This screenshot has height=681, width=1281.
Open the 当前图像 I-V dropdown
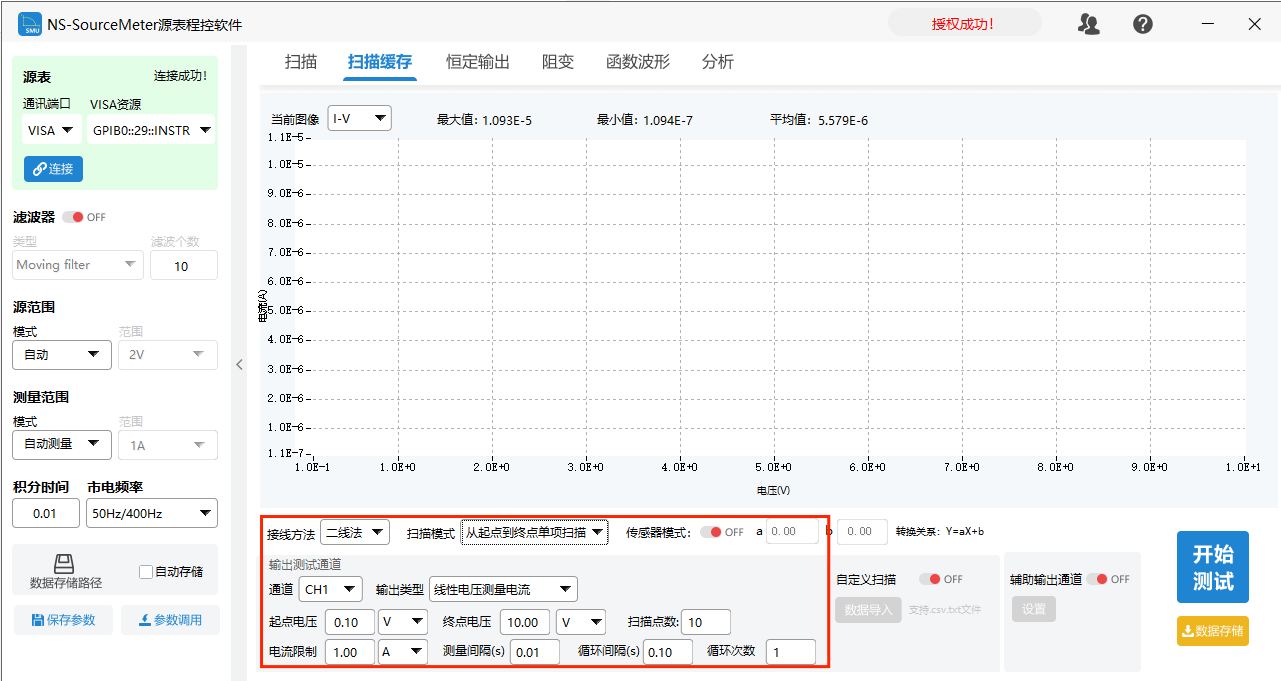tap(360, 119)
